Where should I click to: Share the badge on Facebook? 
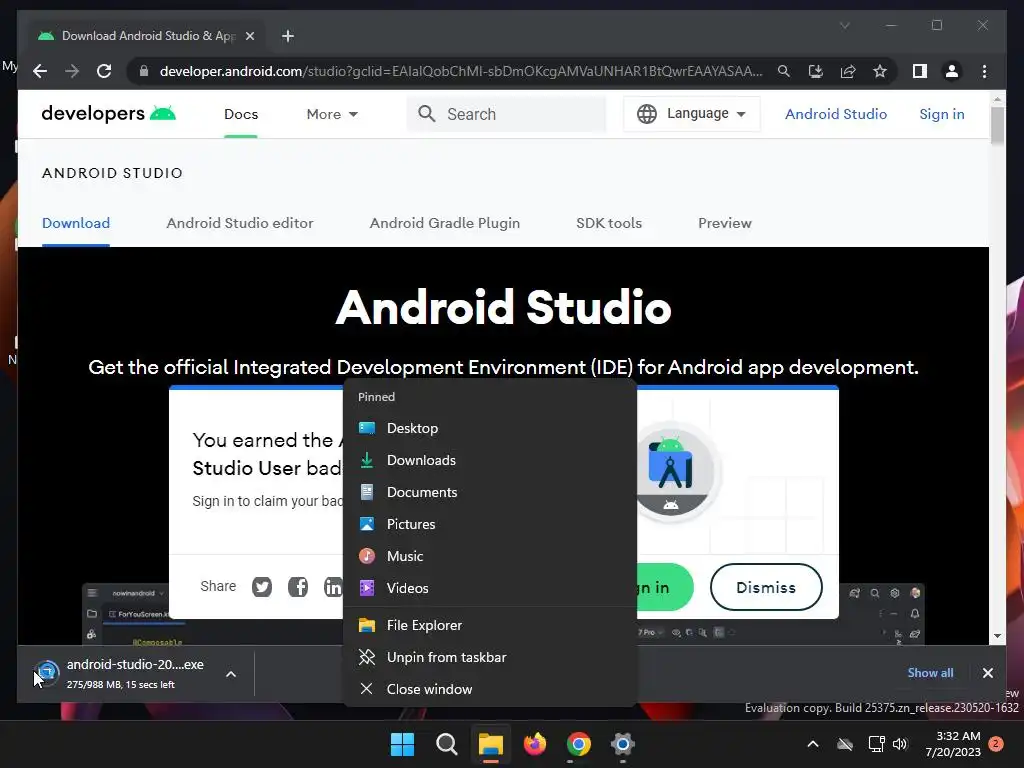click(298, 586)
